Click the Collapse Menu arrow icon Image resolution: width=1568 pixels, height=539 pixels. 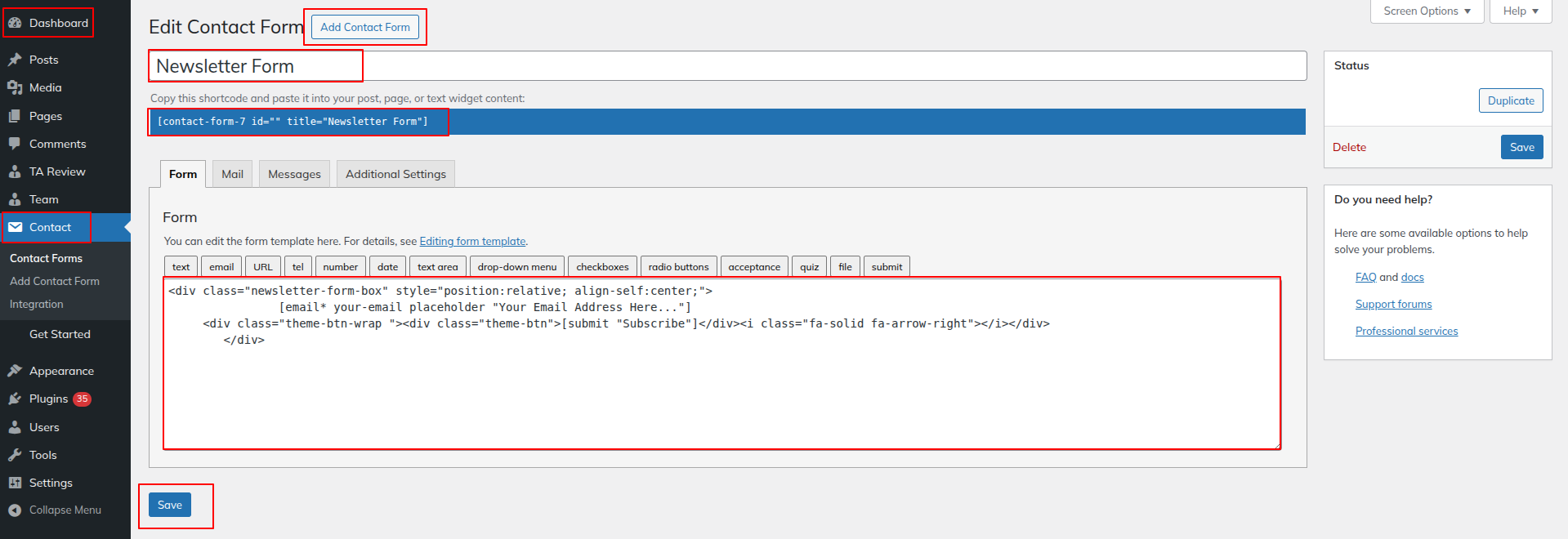[15, 510]
